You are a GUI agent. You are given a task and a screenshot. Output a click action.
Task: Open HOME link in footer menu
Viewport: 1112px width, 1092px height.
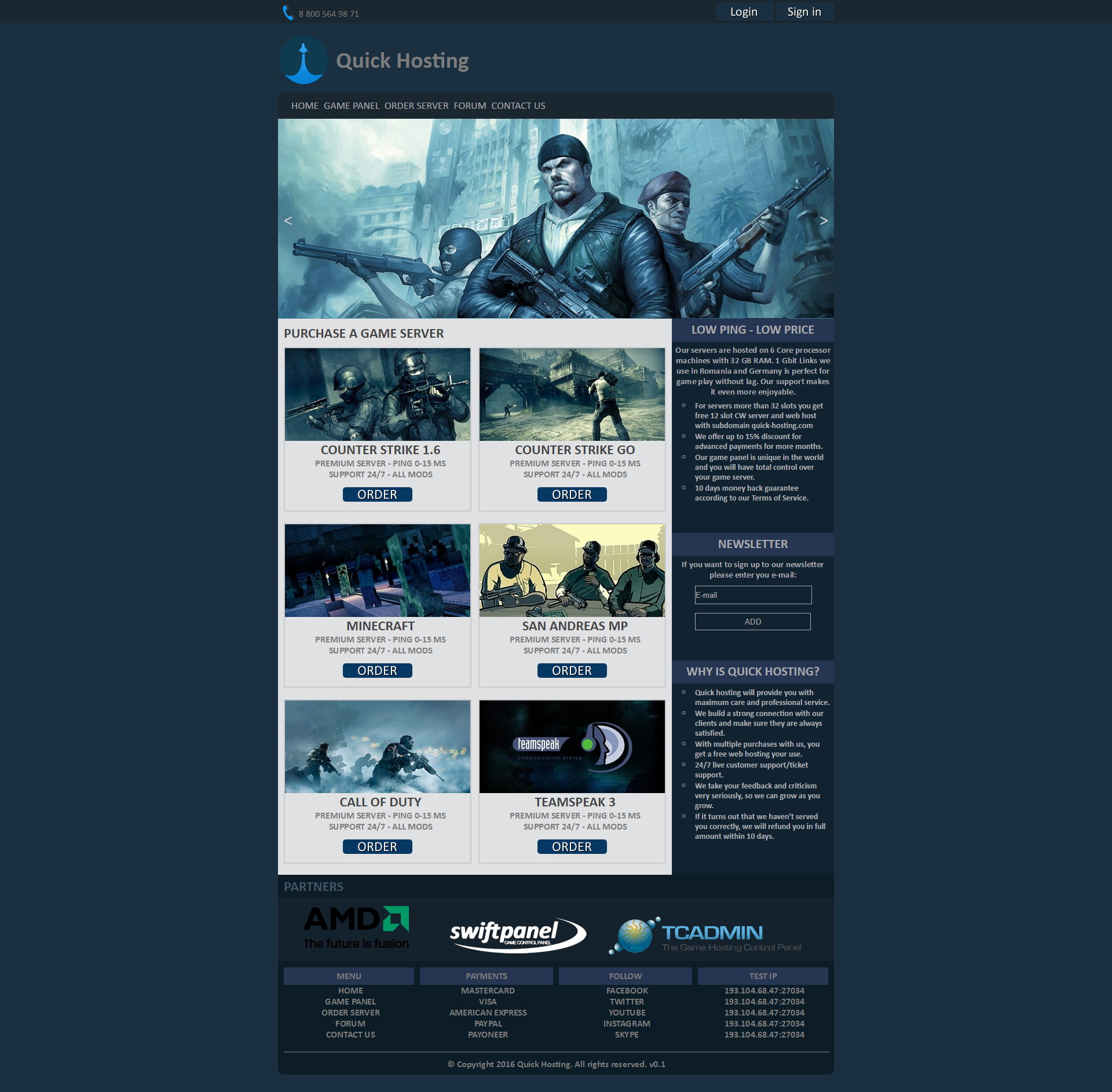350,991
